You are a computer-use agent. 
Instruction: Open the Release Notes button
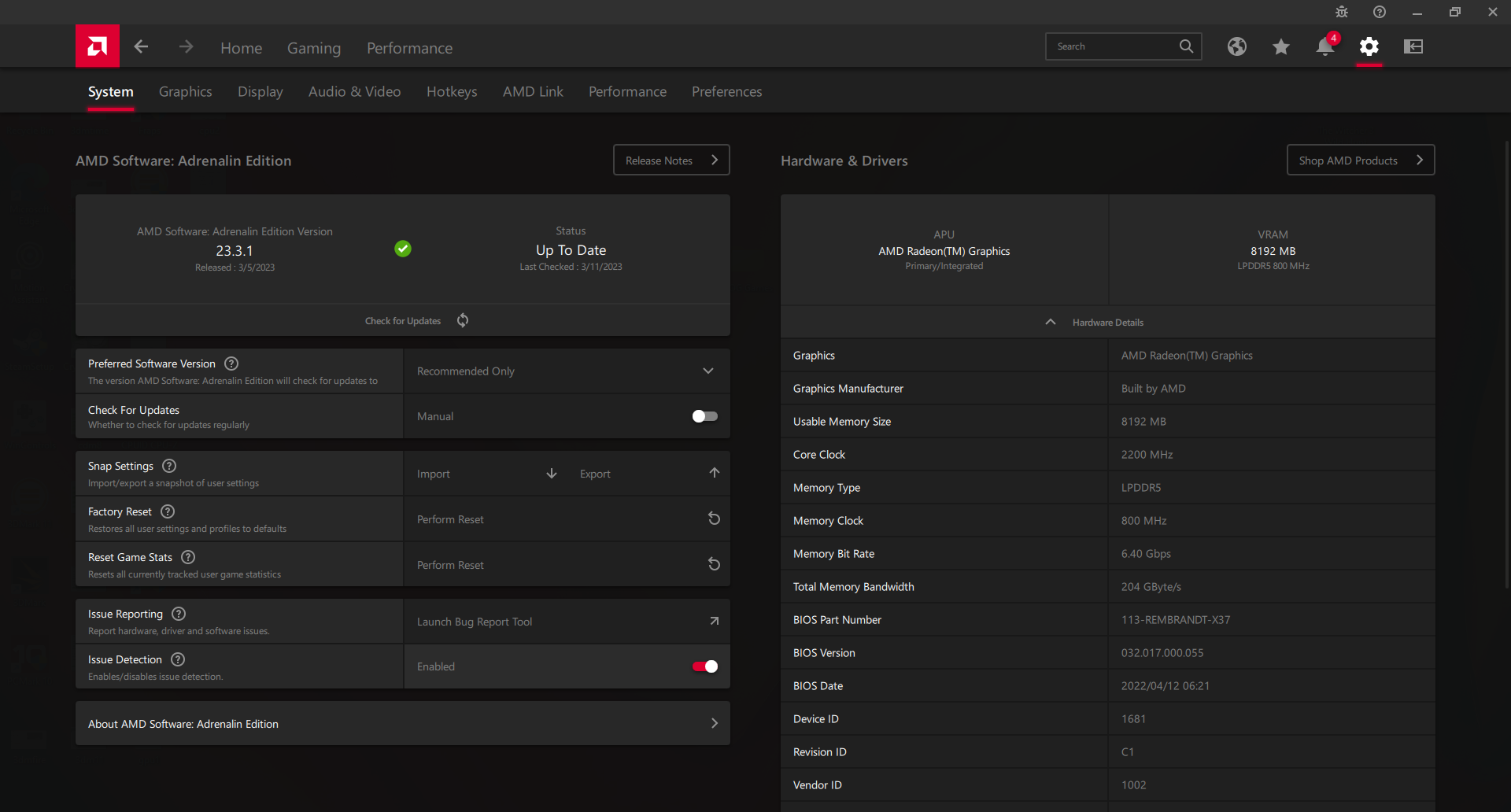[671, 161]
